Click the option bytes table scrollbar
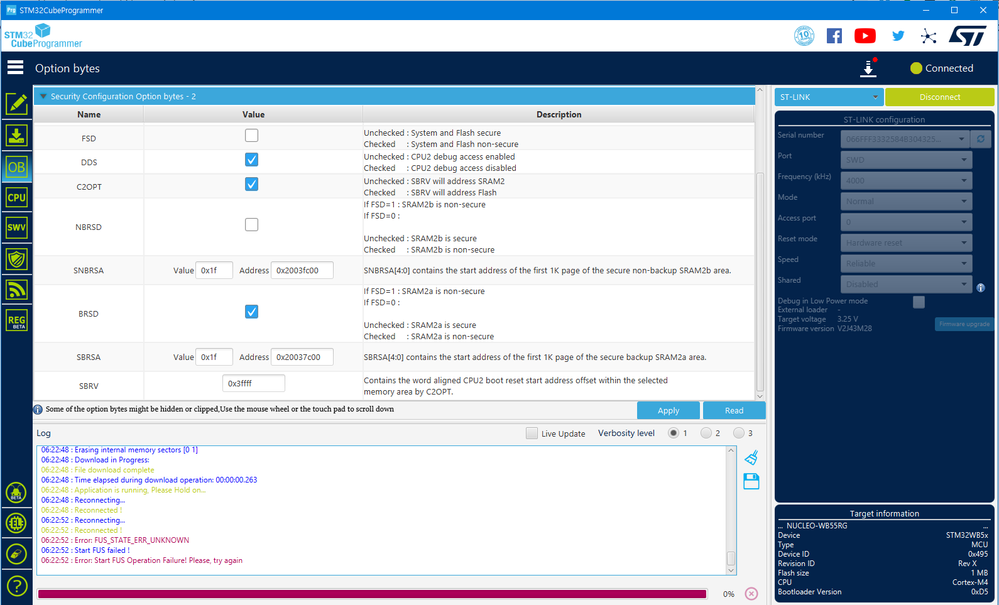 coord(759,283)
